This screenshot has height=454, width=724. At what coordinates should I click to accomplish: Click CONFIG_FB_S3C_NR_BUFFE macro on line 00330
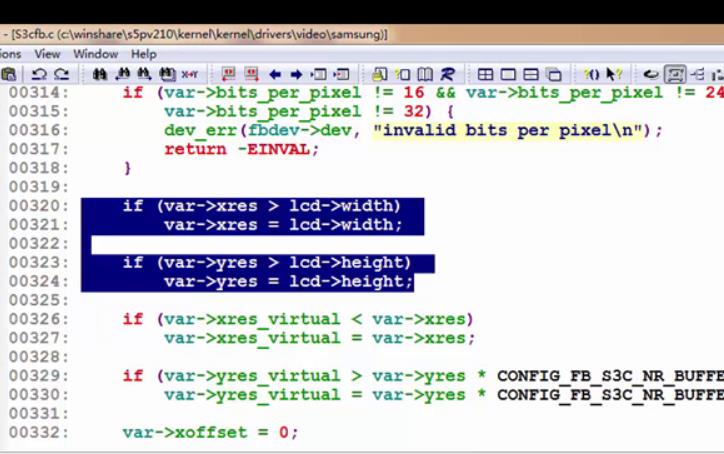click(610, 395)
